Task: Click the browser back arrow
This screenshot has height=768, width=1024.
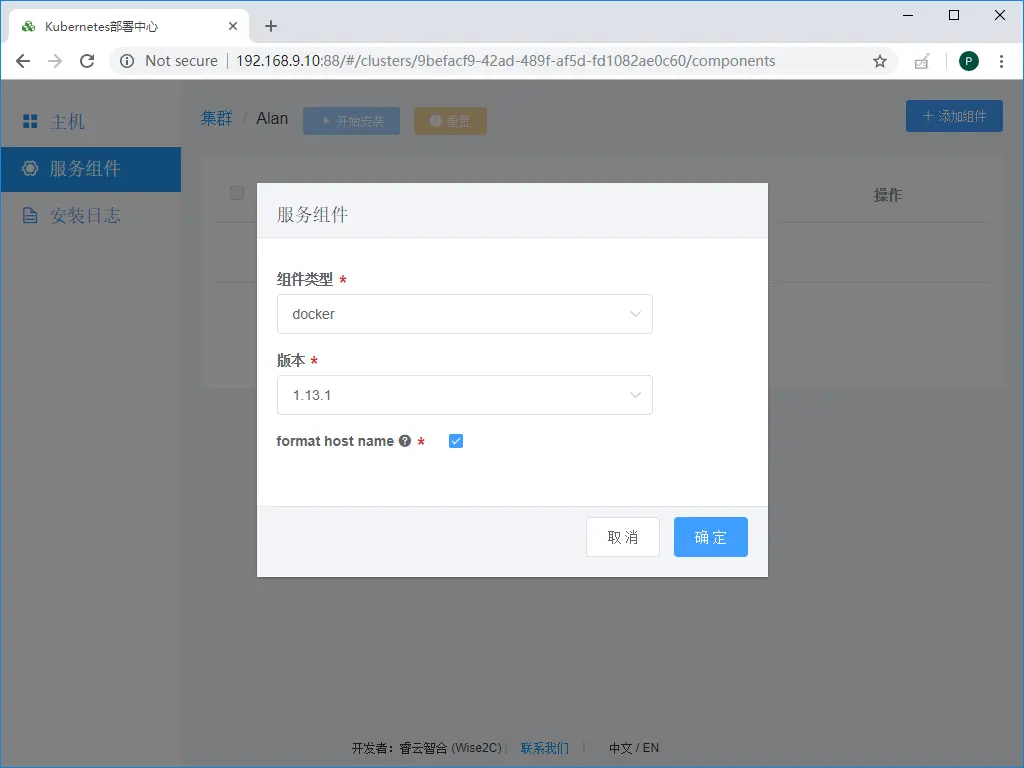Action: click(23, 61)
